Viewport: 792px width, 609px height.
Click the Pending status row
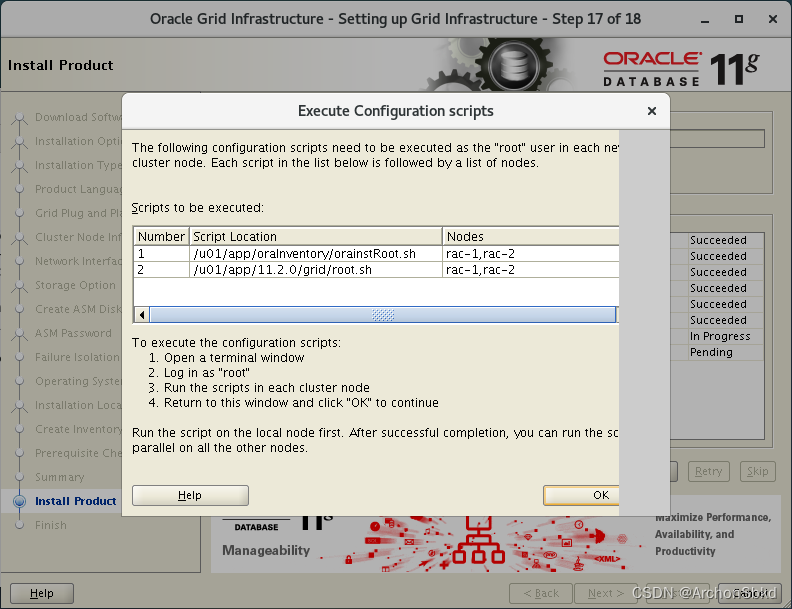coord(719,352)
